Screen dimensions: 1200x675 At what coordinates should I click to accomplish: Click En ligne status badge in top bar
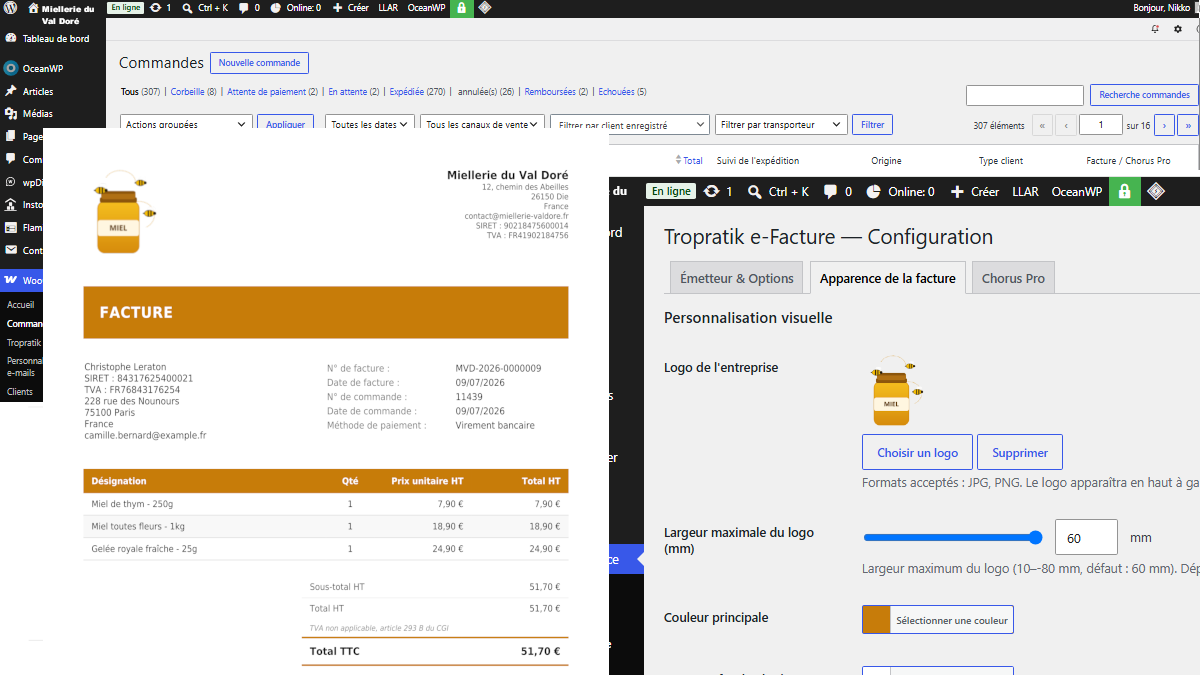click(125, 7)
